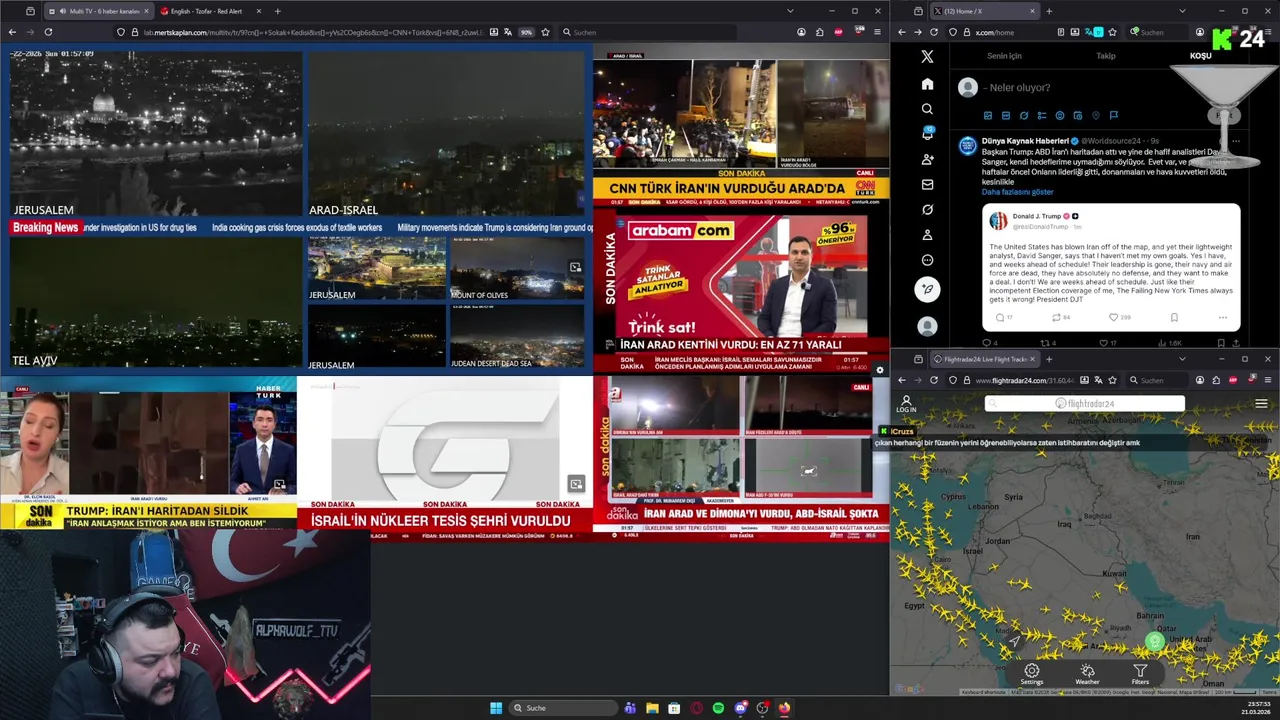Switch to Takip timeline tab
This screenshot has width=1280, height=720.
(1105, 56)
